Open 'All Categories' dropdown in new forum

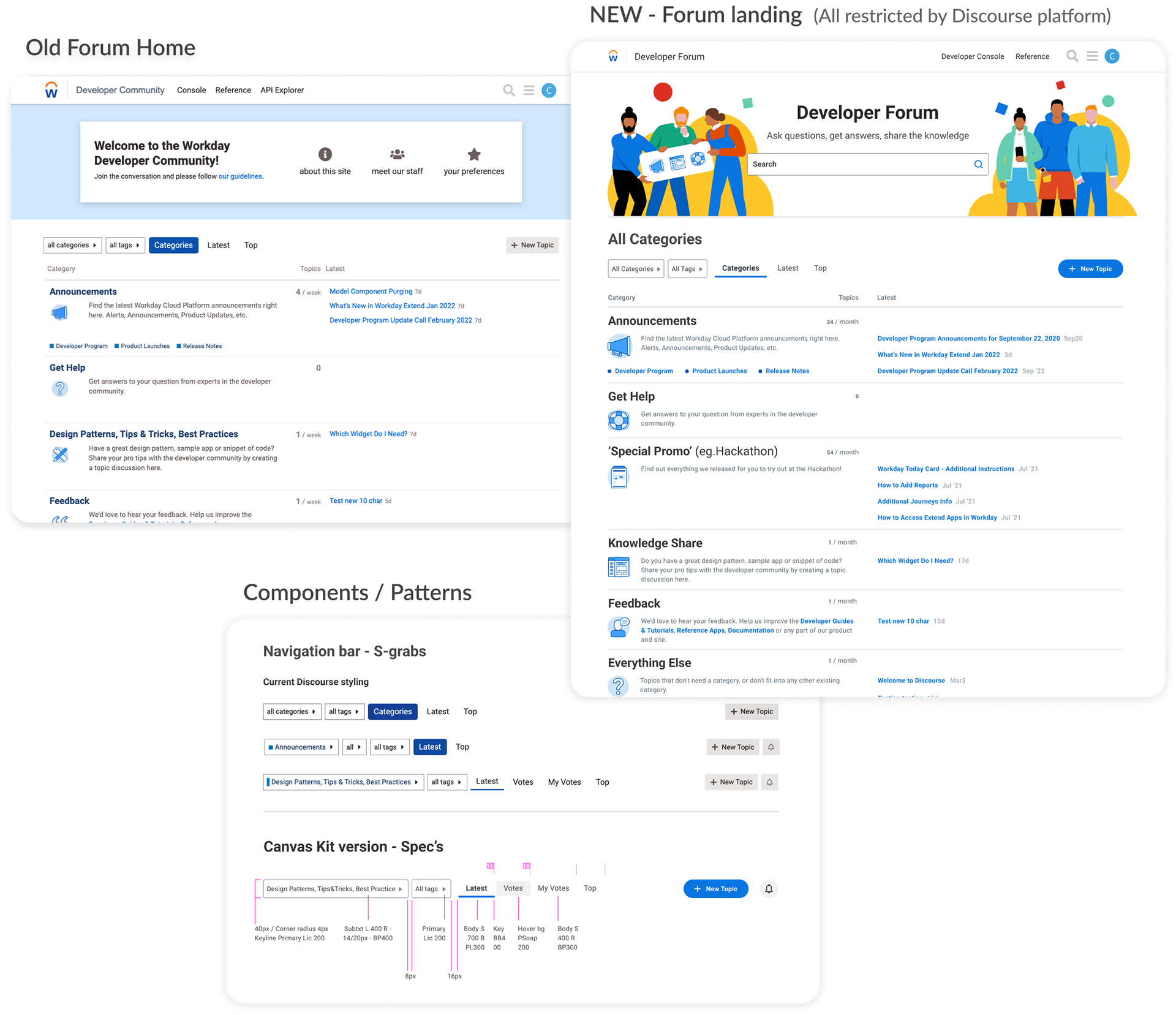pos(636,269)
